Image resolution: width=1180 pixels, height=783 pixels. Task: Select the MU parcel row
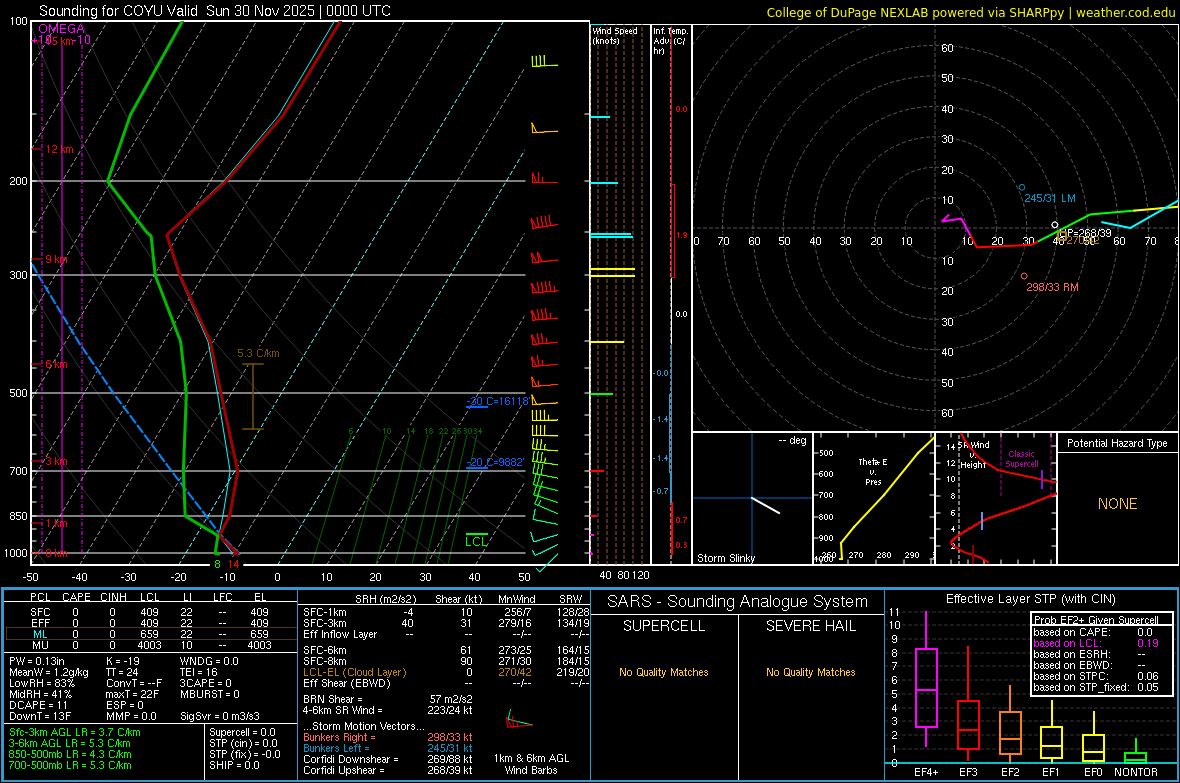tap(149, 644)
